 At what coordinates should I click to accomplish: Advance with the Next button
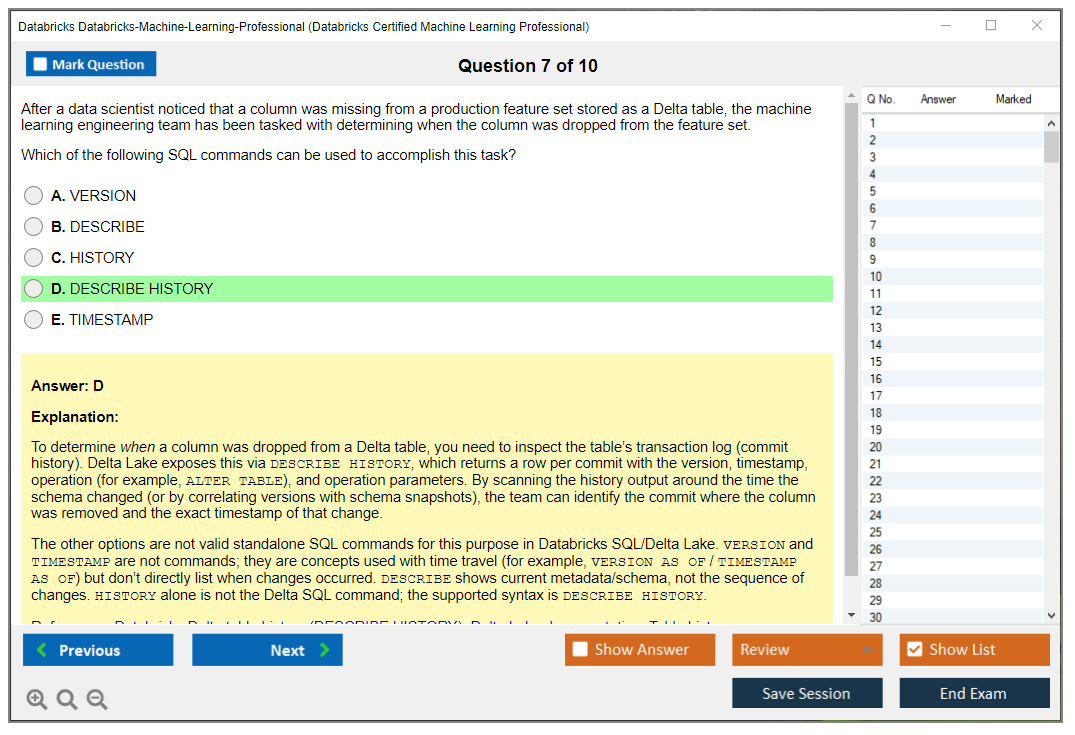point(267,650)
